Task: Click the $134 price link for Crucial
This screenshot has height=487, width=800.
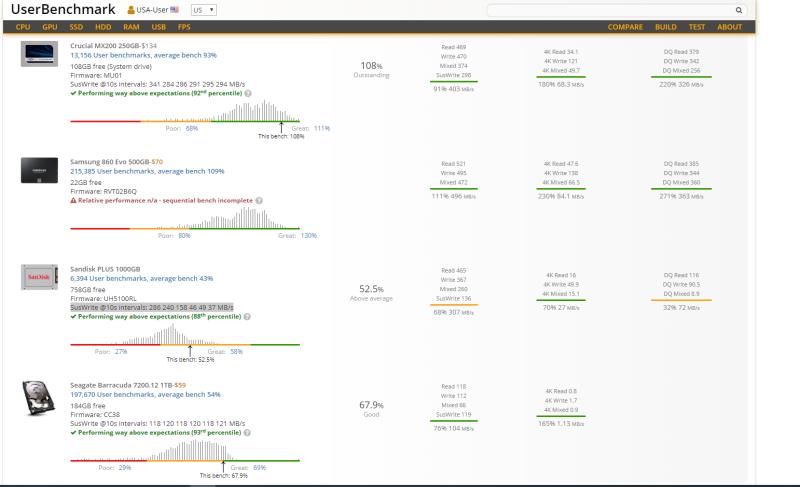Action: coord(150,46)
